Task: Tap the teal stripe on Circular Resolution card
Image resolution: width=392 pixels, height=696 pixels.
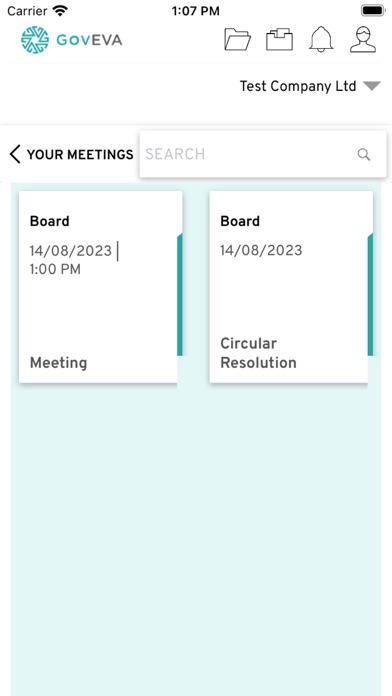Action: click(370, 294)
